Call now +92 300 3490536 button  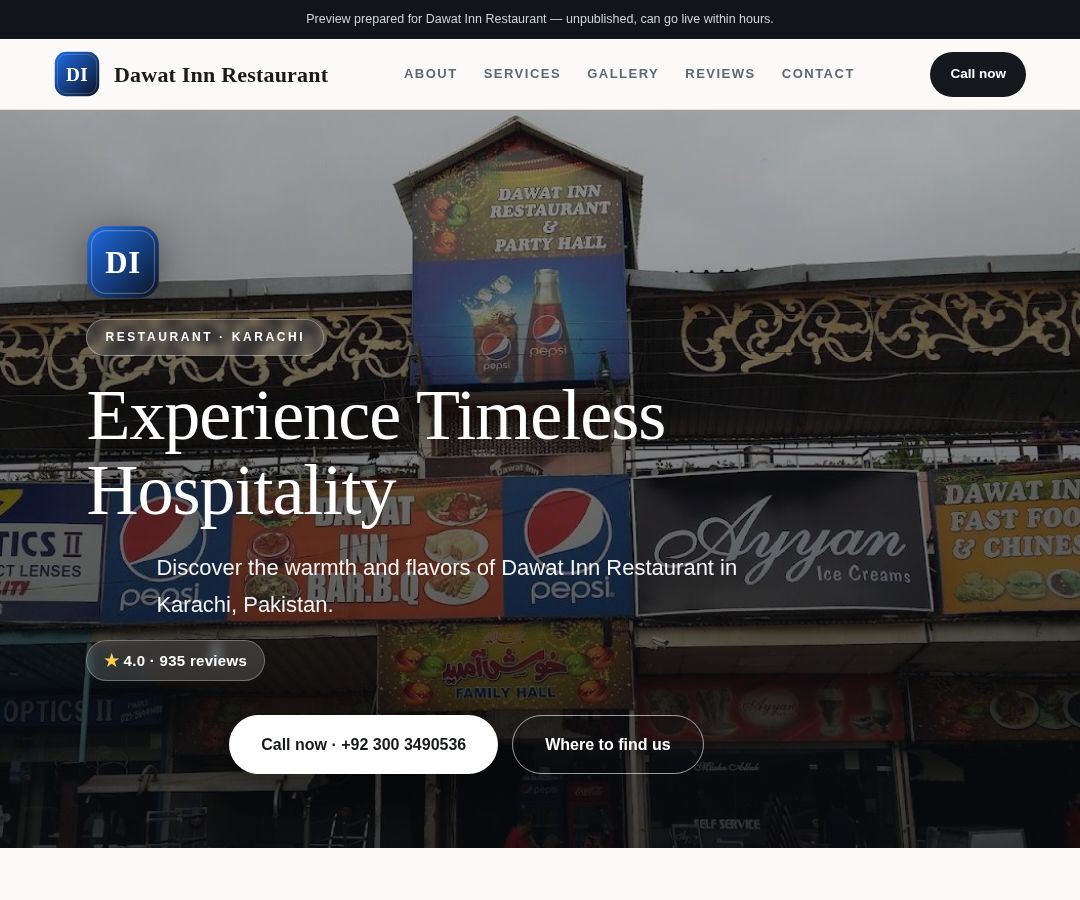363,744
